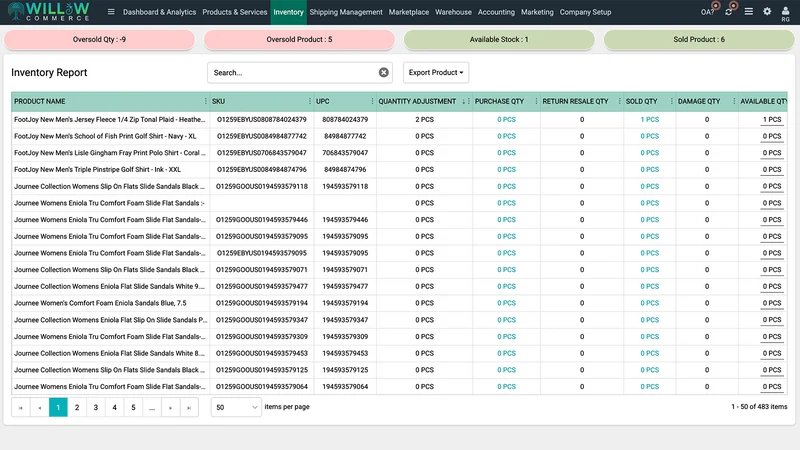This screenshot has height=450, width=800.
Task: Open SKU column options menu
Action: [x=310, y=101]
